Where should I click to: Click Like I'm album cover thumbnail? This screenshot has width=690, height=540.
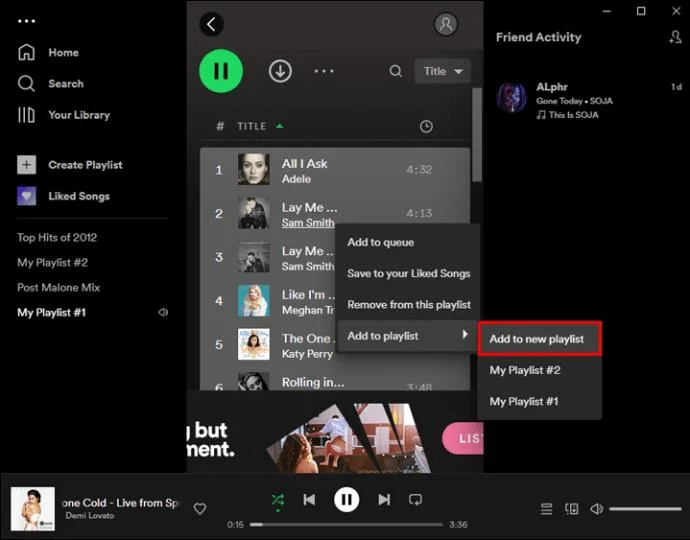pos(253,301)
